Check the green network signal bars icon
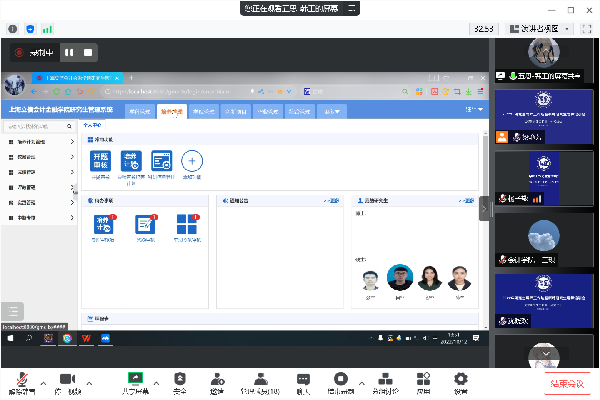This screenshot has width=600, height=400. tap(47, 29)
